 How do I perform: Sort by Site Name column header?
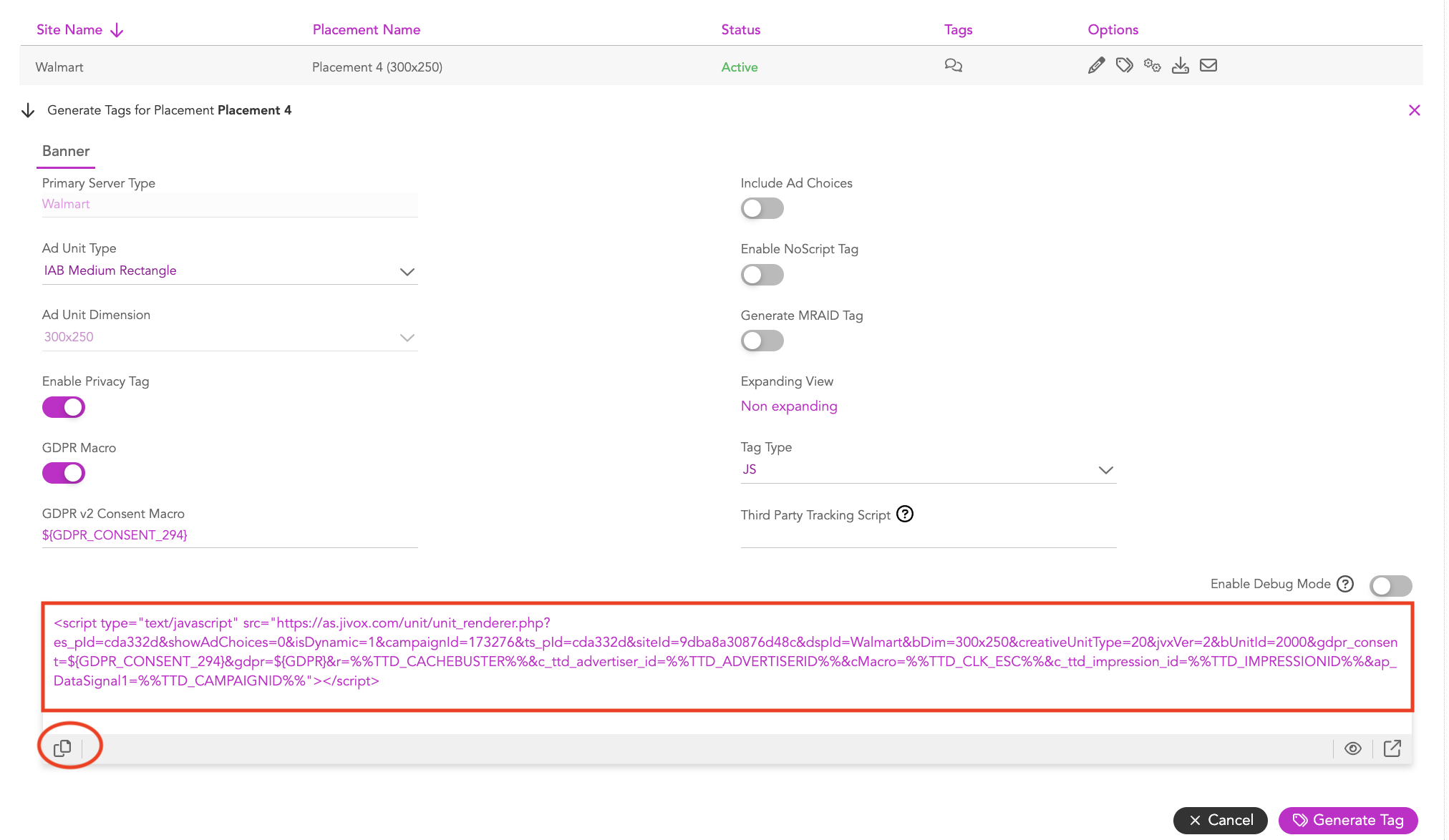point(69,30)
